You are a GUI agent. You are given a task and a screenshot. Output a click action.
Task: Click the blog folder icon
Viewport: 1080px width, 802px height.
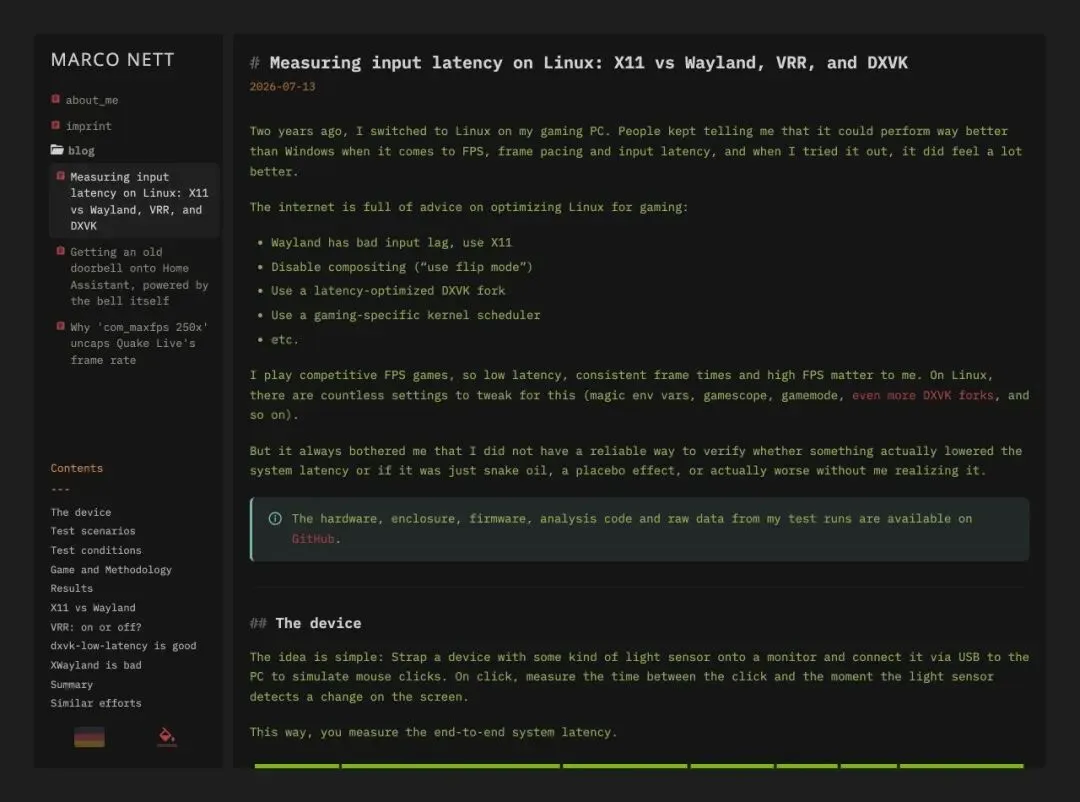(57, 150)
